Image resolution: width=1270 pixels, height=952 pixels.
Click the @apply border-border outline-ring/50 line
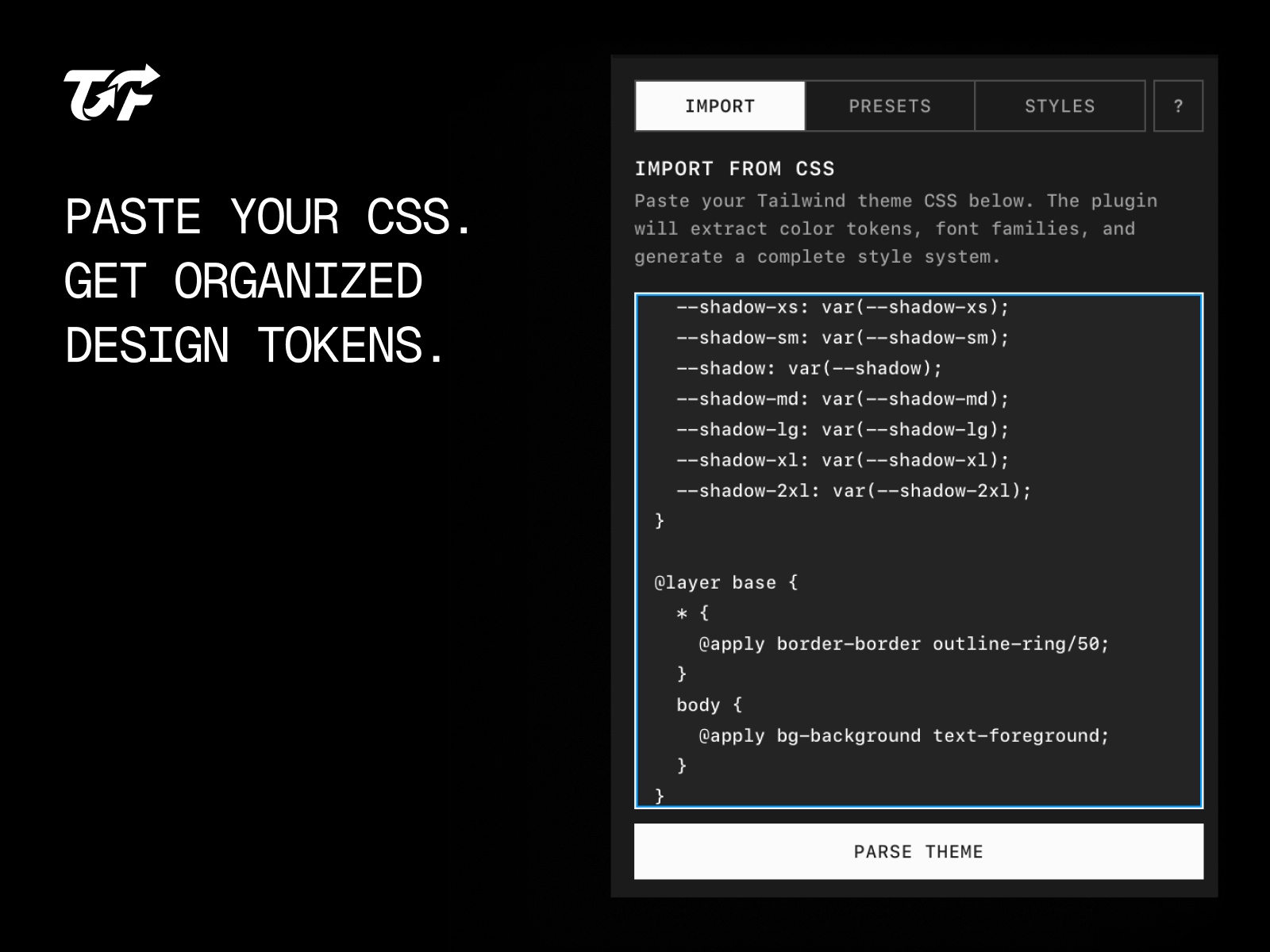(901, 643)
